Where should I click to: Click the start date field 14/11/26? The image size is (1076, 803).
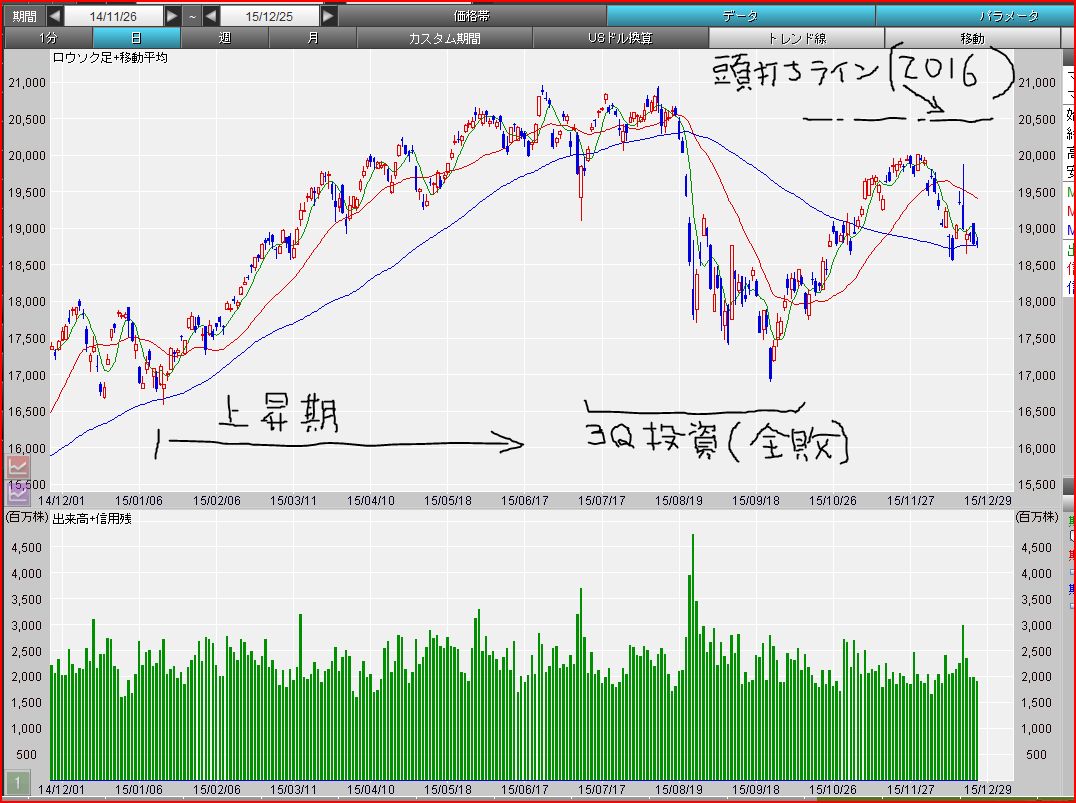coord(114,16)
